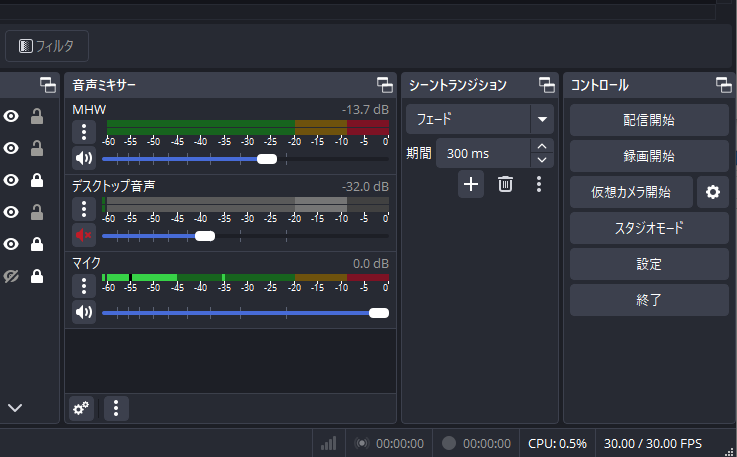Screen dimensions: 737x457
Task: Open virtual camera settings gear
Action: point(713,192)
